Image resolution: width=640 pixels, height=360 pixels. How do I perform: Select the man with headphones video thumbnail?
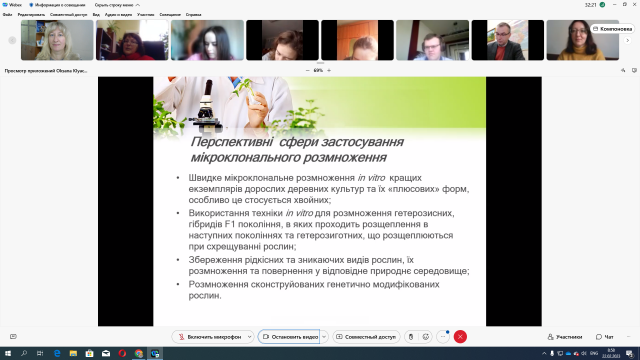coord(433,40)
